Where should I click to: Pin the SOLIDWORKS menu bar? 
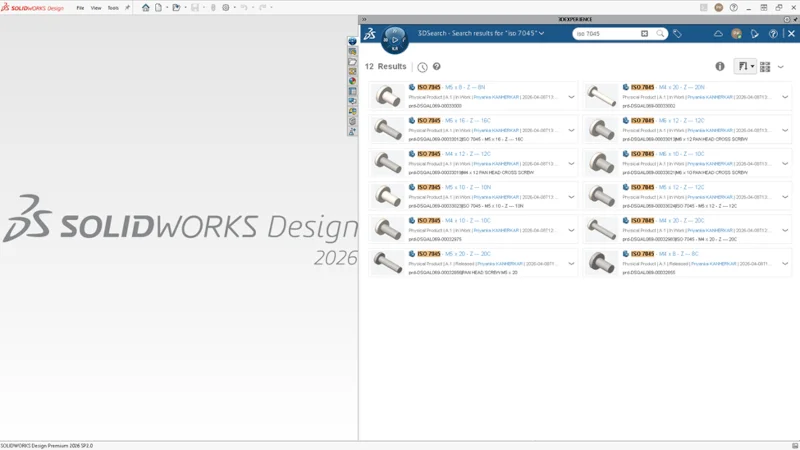point(127,8)
